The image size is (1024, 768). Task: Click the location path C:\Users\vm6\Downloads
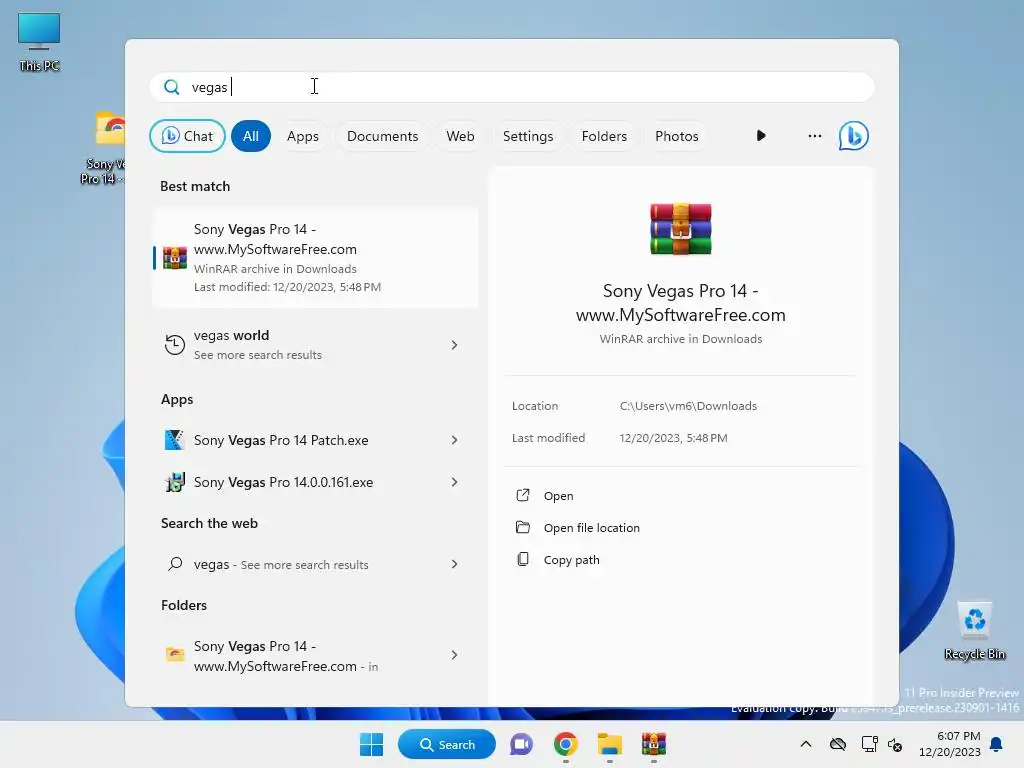coord(688,406)
